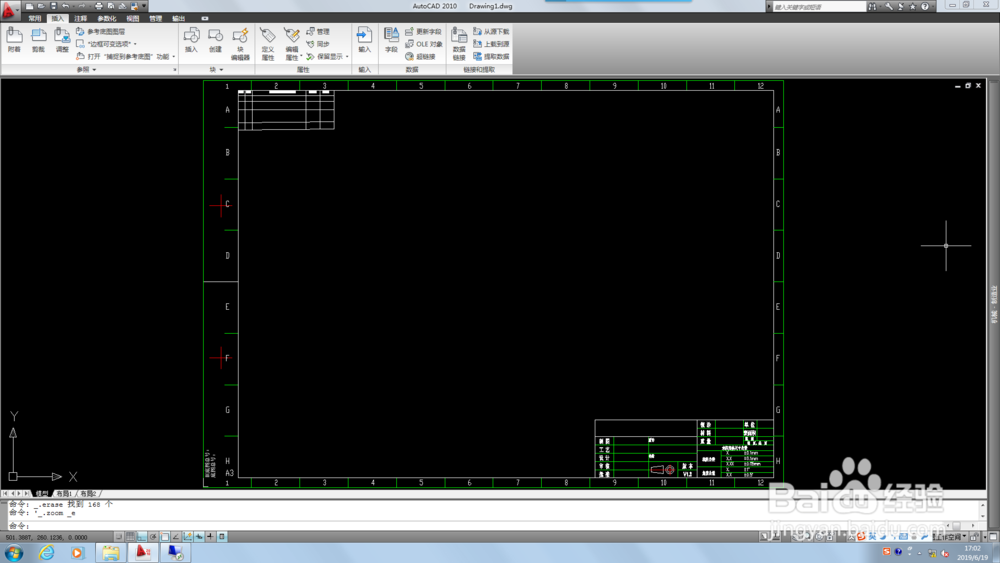Screen dimensions: 1000x563
Task: Toggle Ortho mode in status bar
Action: pos(142,537)
